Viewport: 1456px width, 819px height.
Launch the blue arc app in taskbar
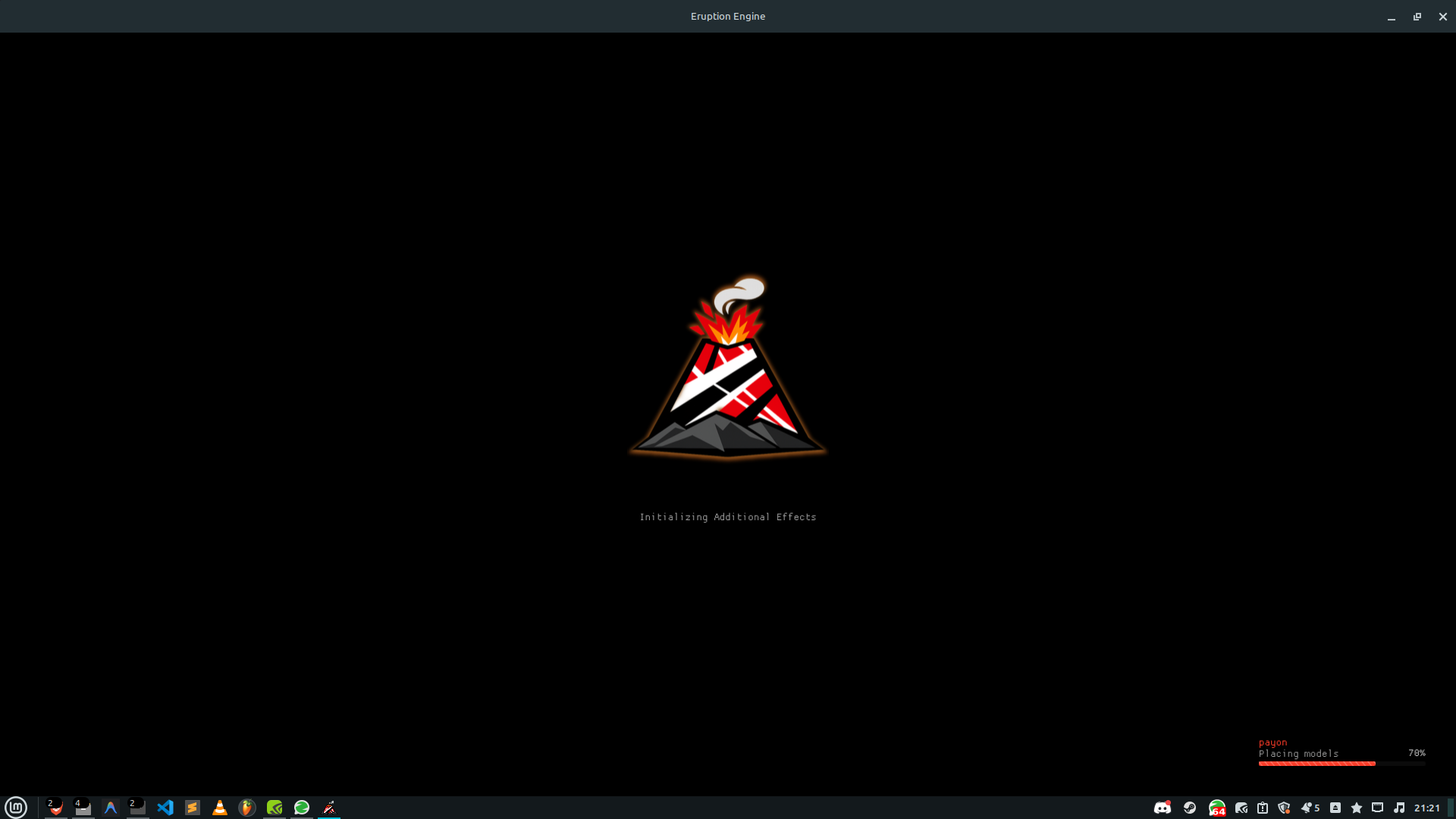(x=111, y=808)
